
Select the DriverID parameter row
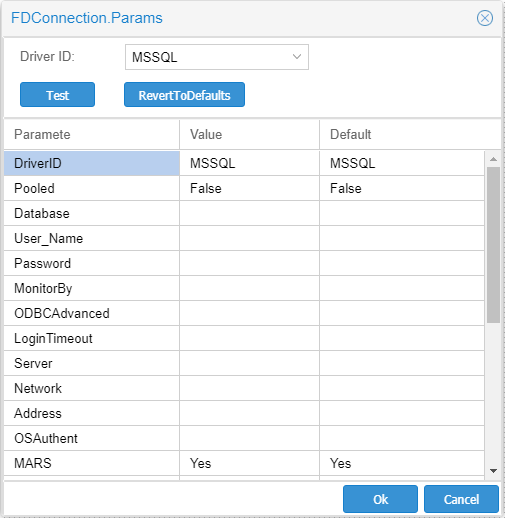click(x=244, y=163)
